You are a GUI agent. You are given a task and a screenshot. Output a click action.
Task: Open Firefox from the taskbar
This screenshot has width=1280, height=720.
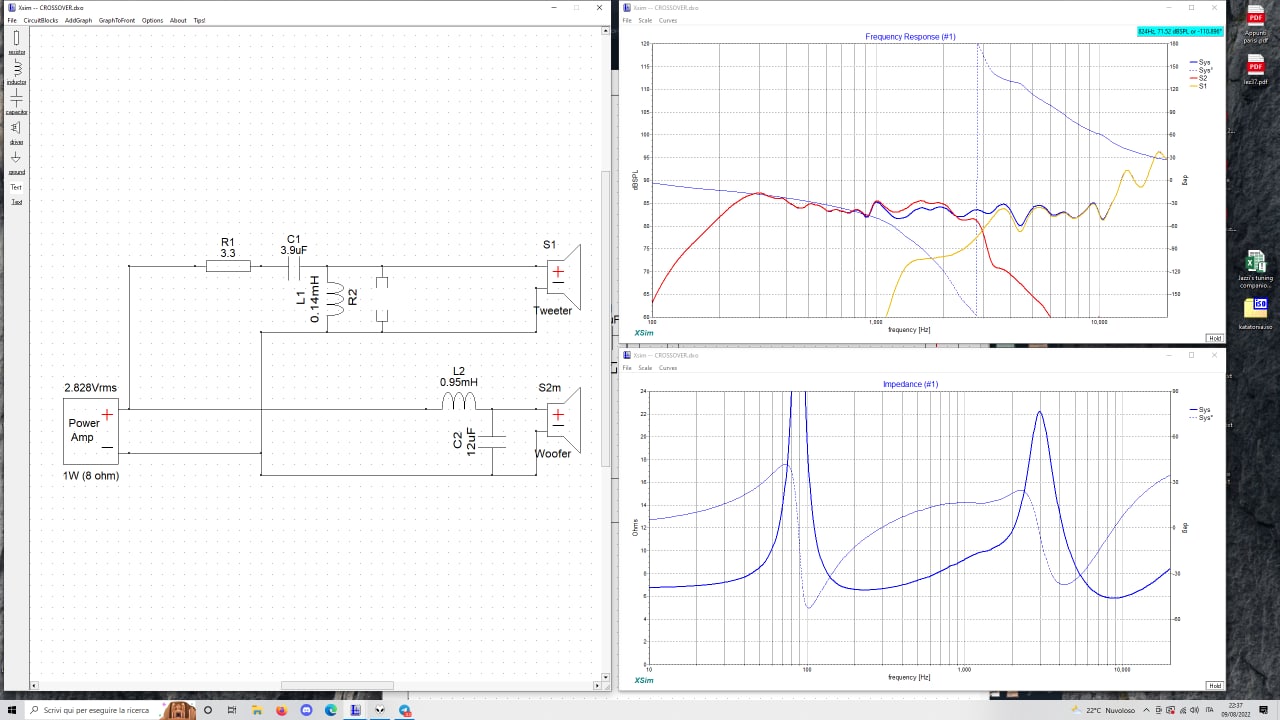coord(281,710)
